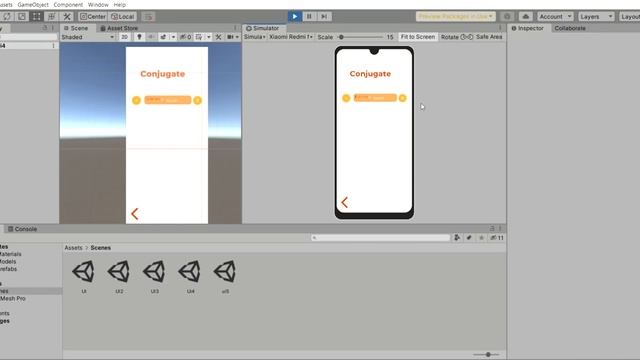Open the Console tab

tap(22, 229)
